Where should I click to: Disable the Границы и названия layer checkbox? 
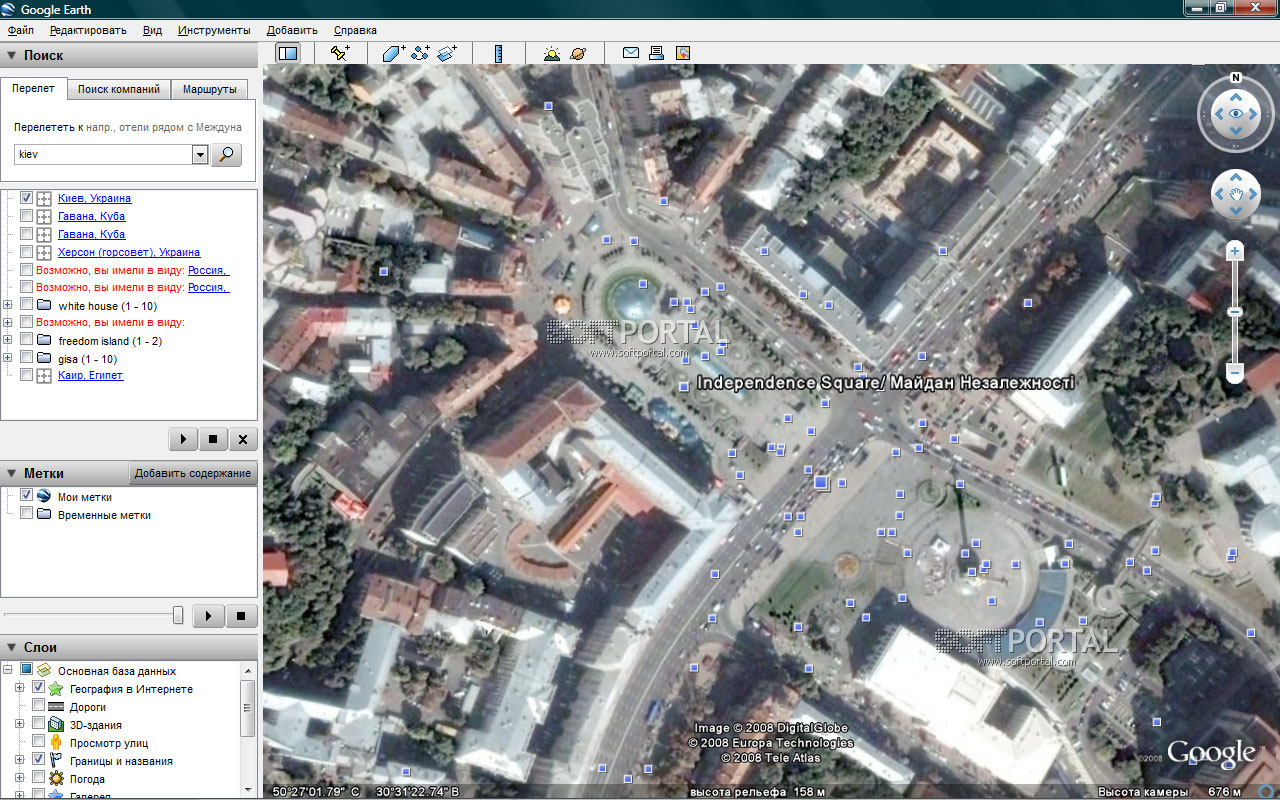[39, 761]
